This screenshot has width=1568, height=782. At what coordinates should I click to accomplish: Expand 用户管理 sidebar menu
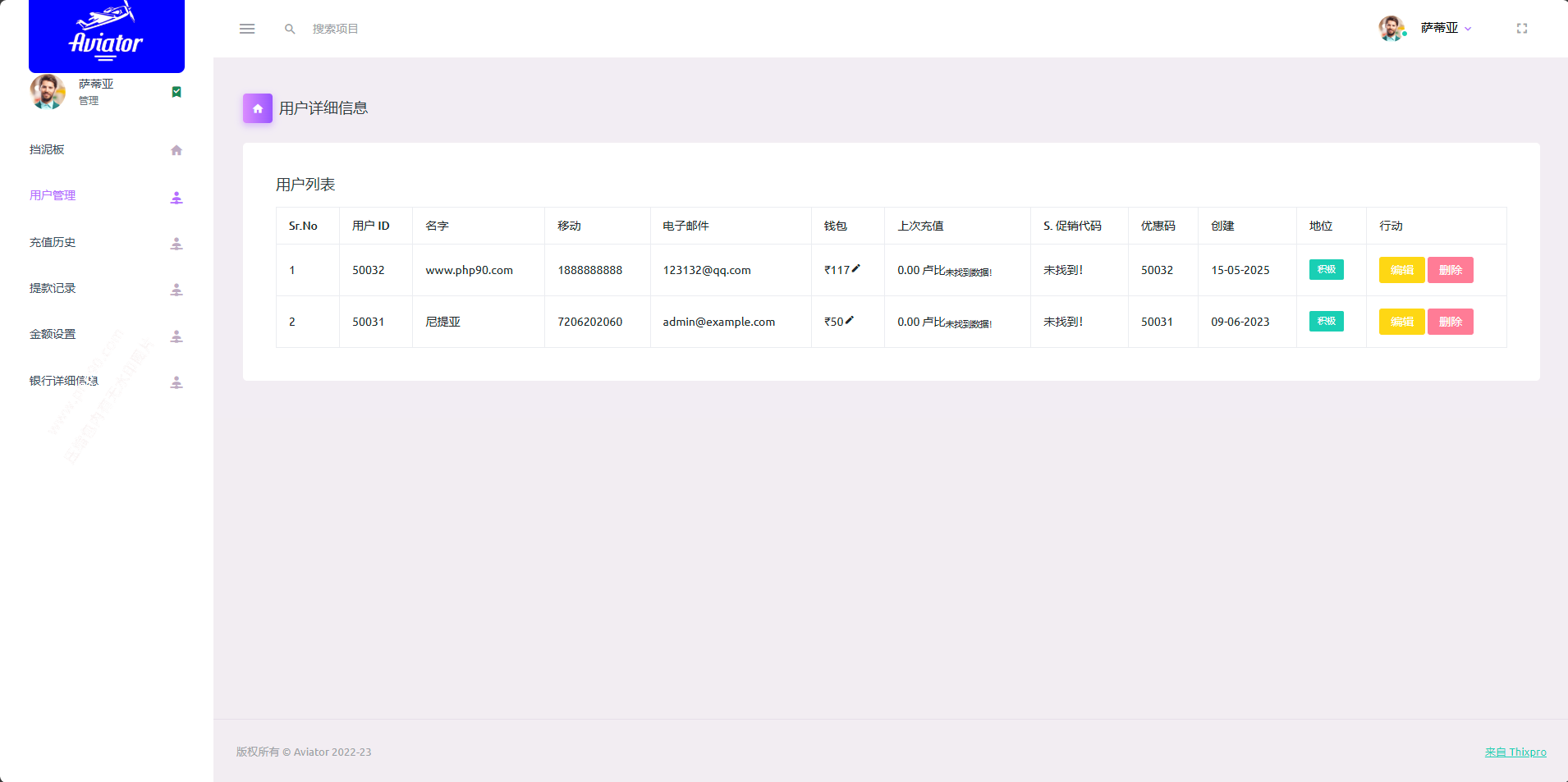53,195
